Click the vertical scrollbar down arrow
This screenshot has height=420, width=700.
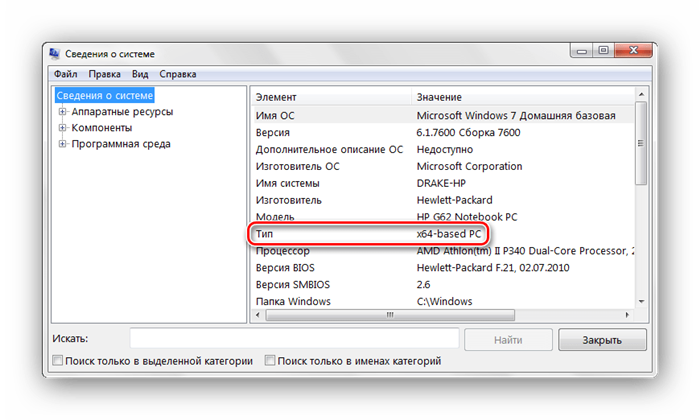642,302
